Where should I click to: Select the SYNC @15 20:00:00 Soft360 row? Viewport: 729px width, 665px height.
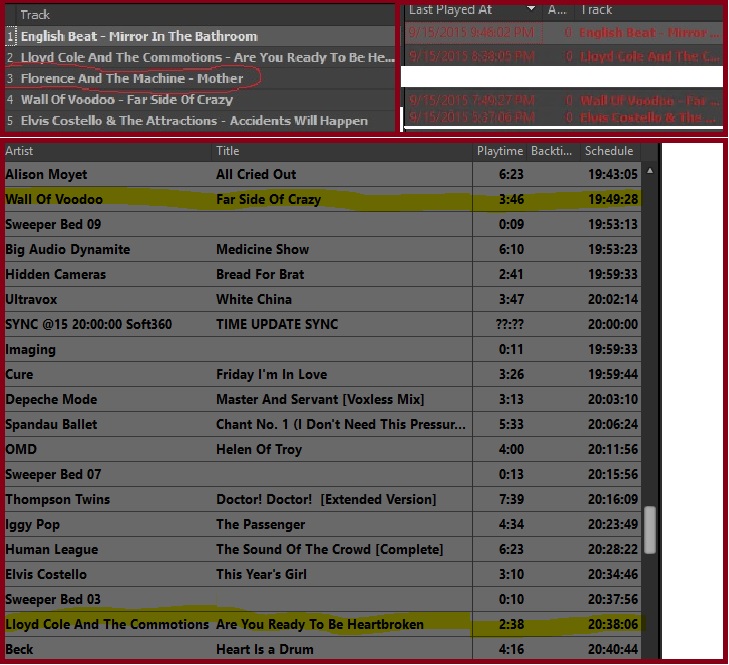coord(323,324)
